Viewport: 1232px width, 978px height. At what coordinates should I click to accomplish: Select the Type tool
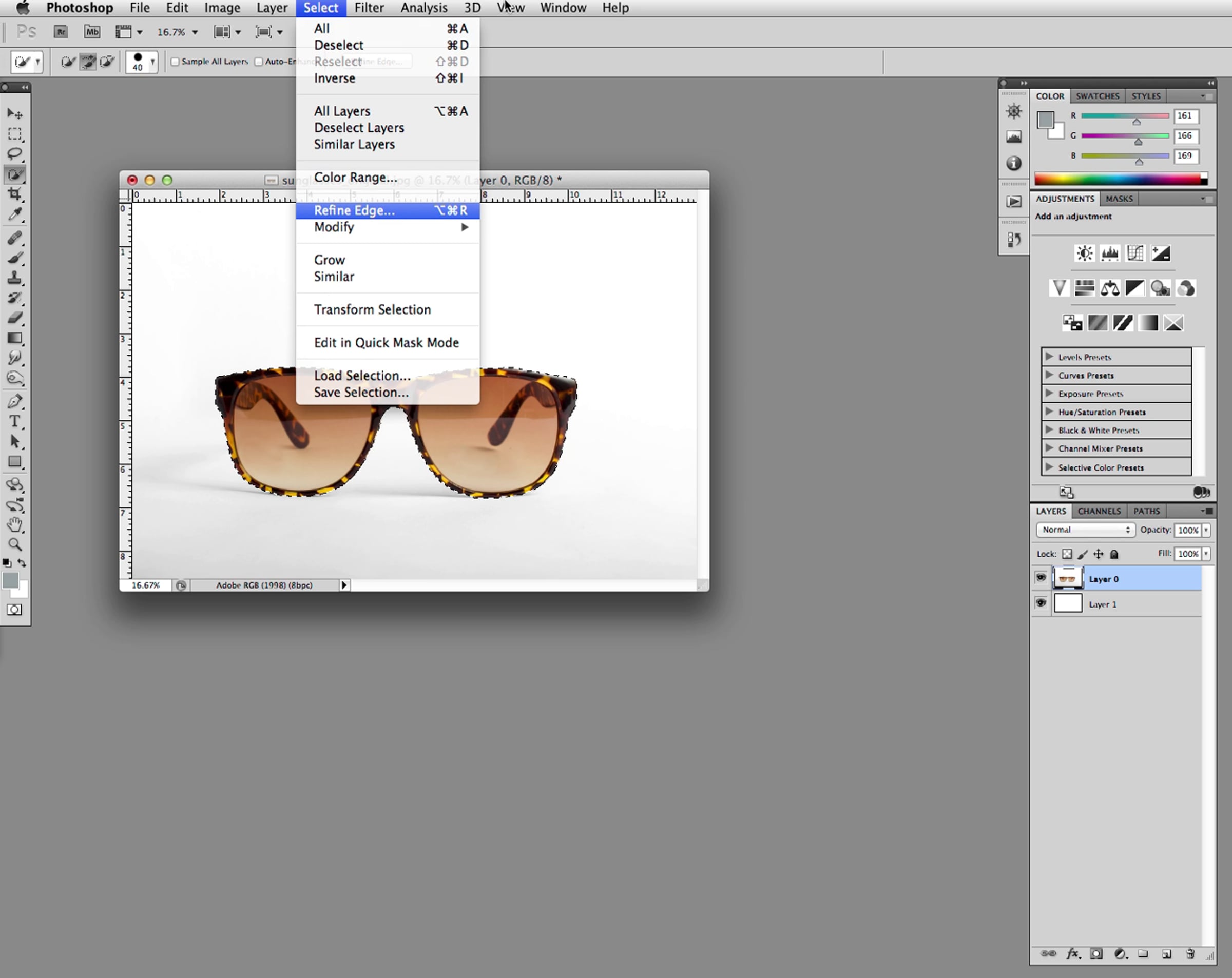coord(15,422)
